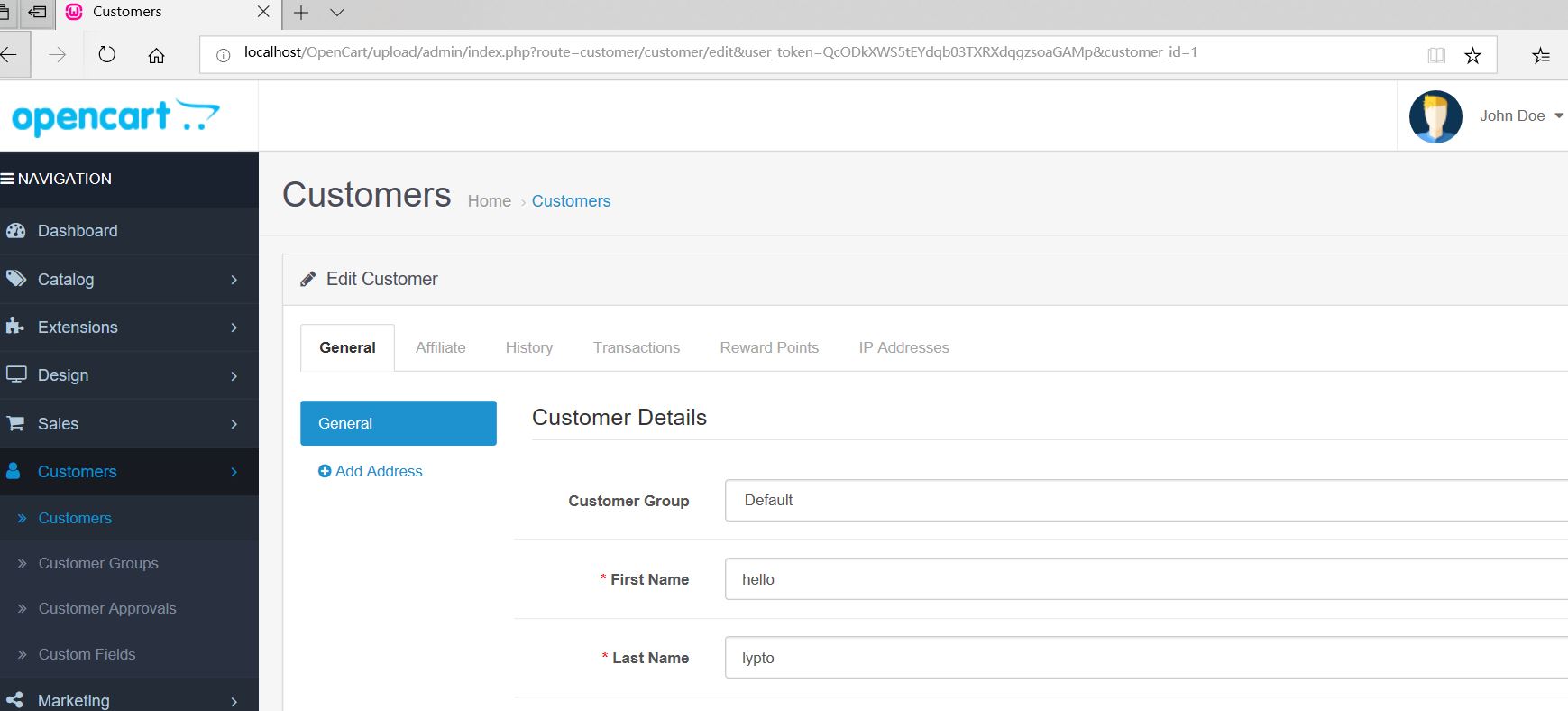
Task: Click the OpenCart logo
Action: 115,117
